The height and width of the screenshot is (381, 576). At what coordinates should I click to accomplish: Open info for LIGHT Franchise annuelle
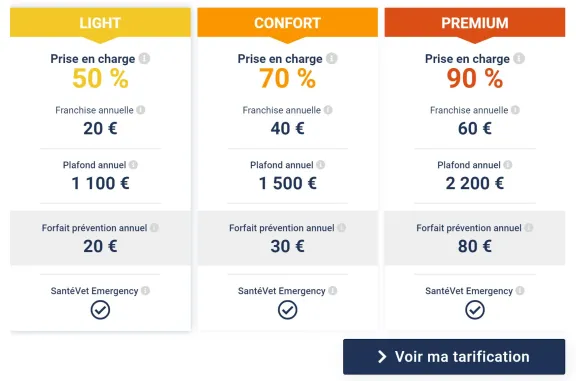pyautogui.click(x=141, y=110)
